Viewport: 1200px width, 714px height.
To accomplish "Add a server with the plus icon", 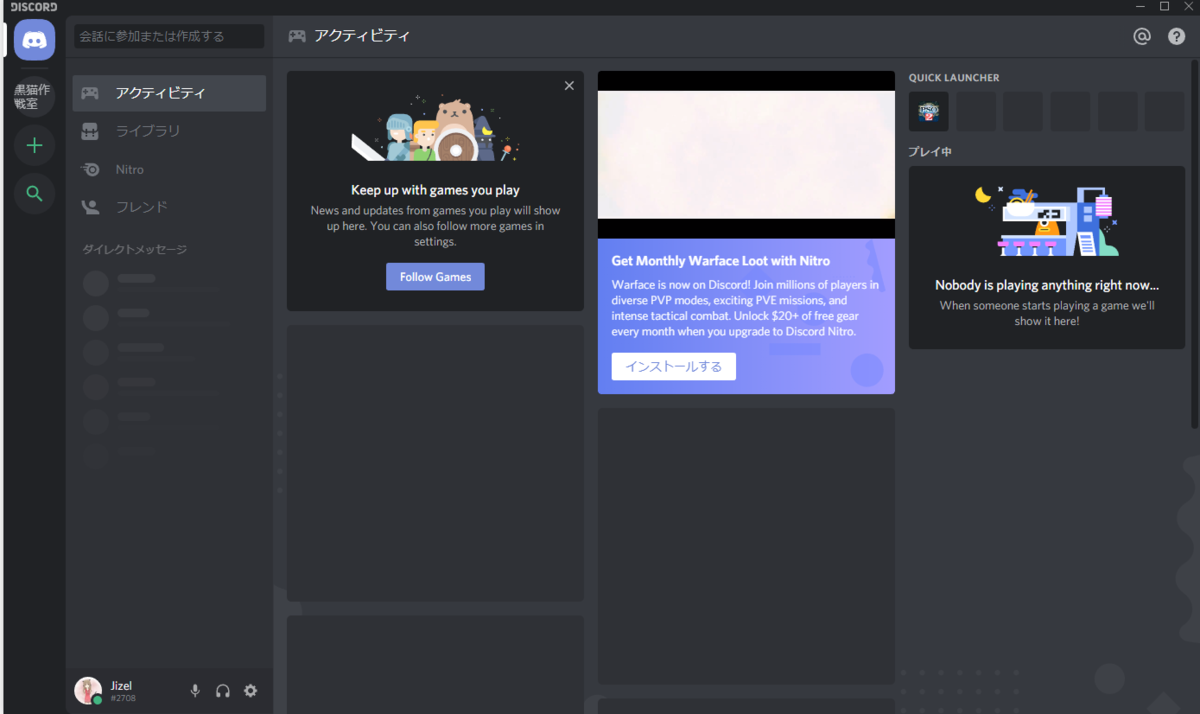I will pos(35,146).
